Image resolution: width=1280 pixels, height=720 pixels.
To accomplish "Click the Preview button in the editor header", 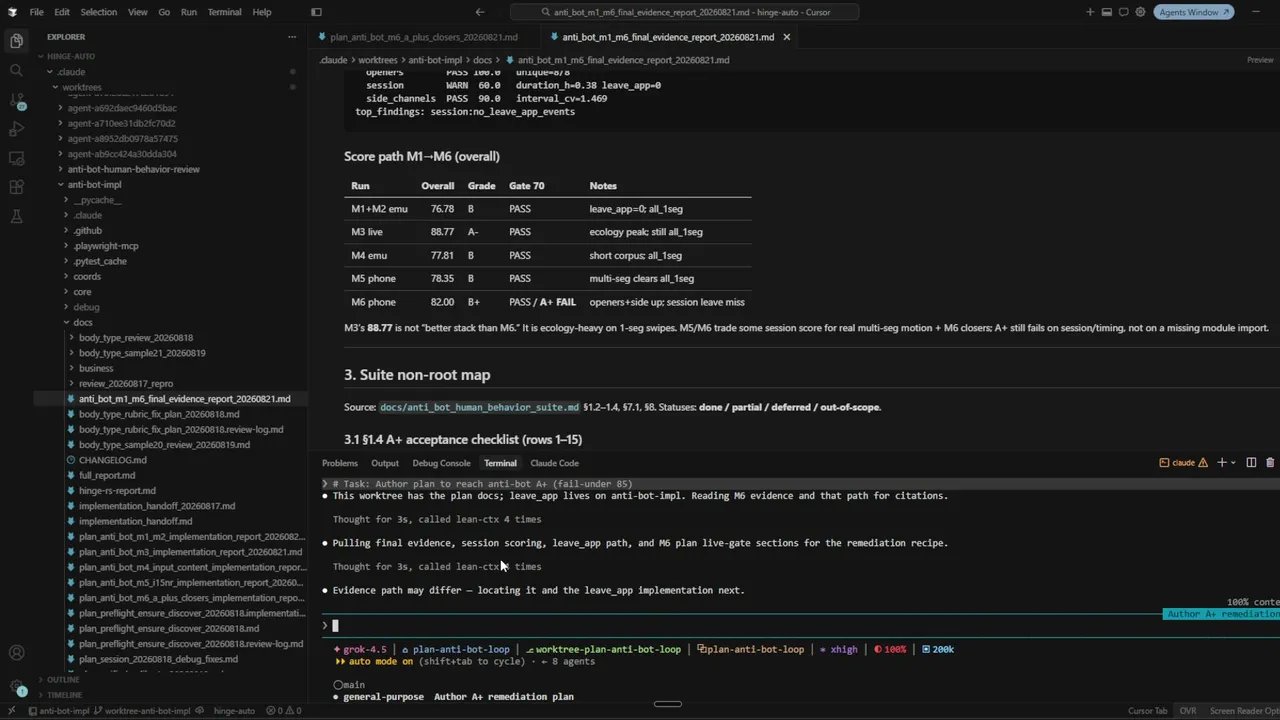I will point(1260,60).
